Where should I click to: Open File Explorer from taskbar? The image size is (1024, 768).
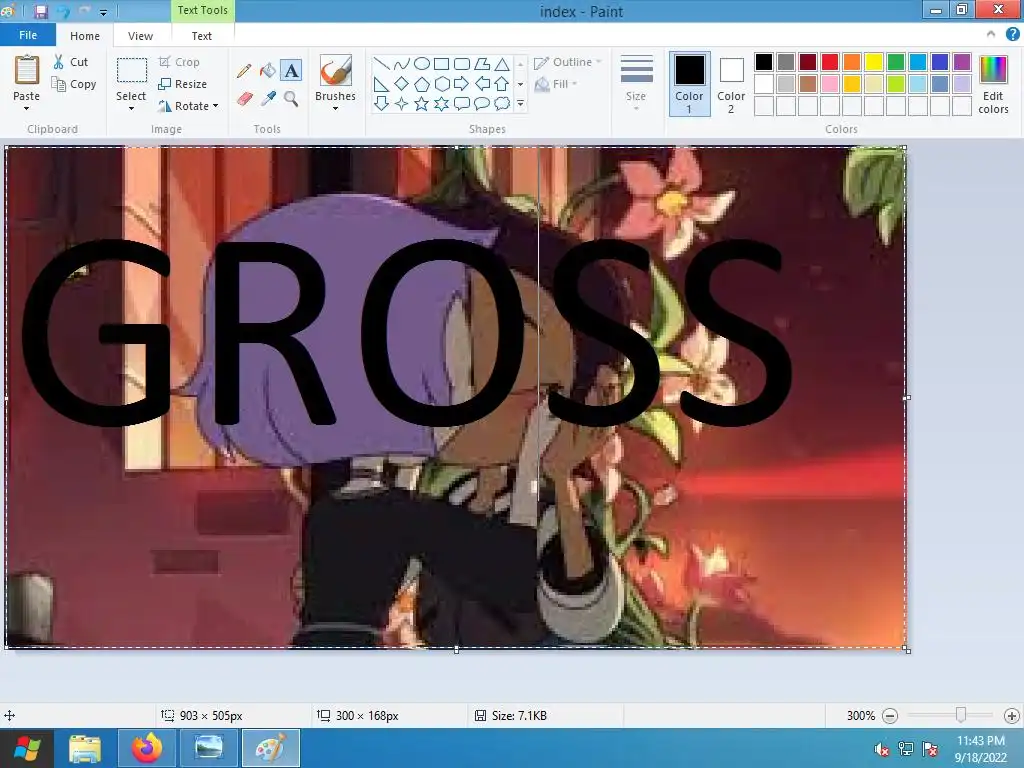(86, 748)
